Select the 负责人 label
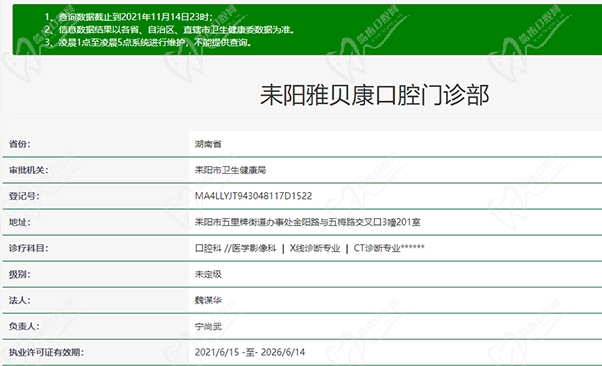This screenshot has width=602, height=366. pyautogui.click(x=24, y=326)
